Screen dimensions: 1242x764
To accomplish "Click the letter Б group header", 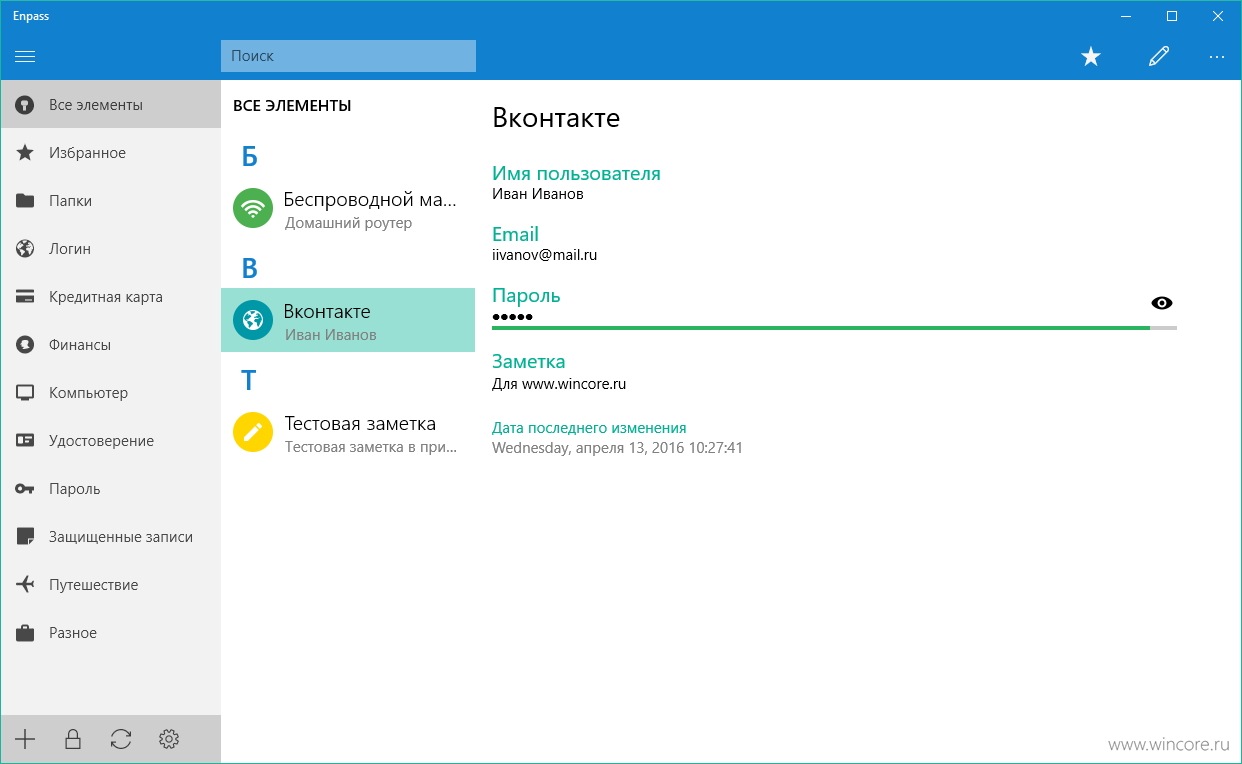I will 250,157.
